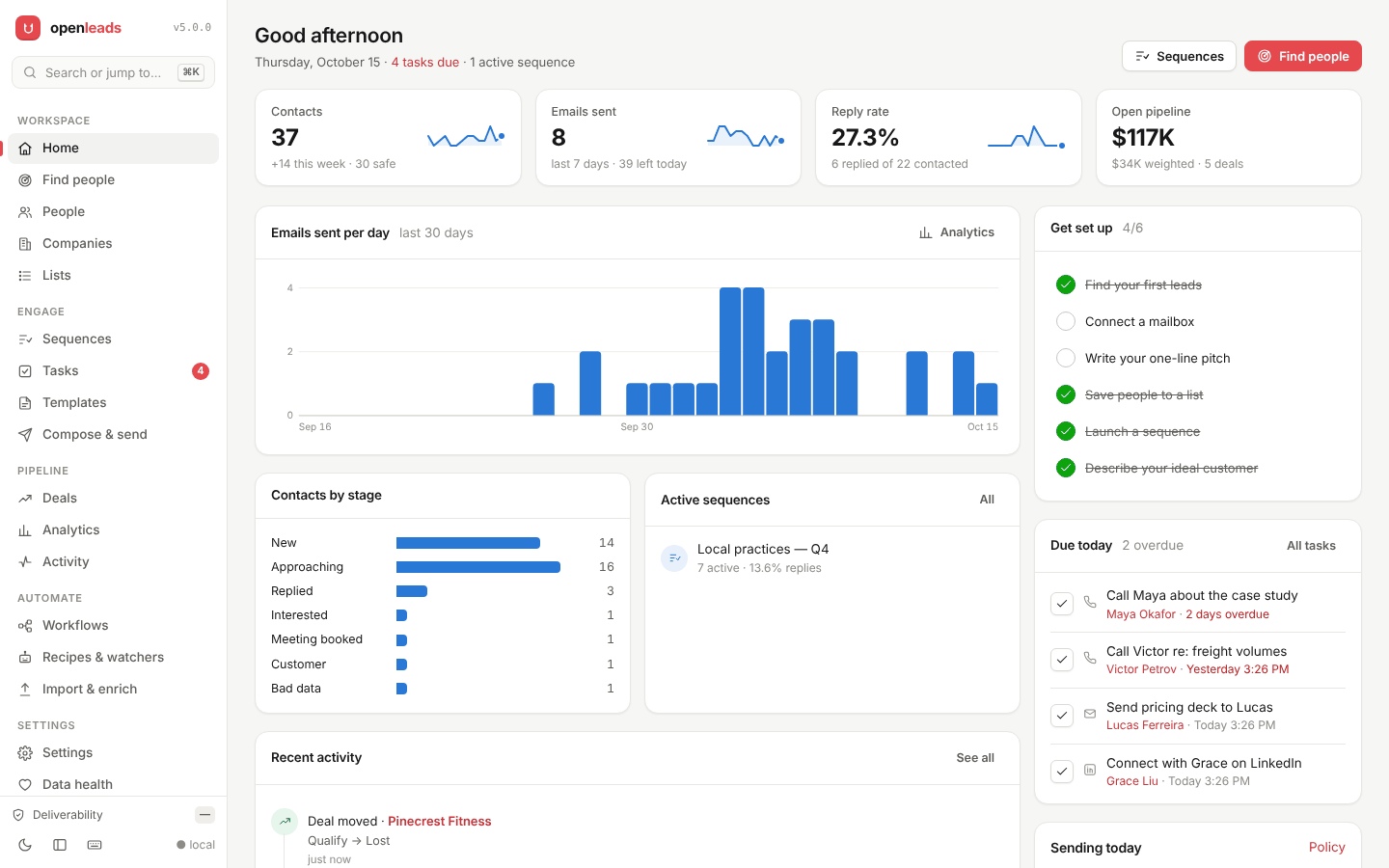Open Home icon in sidebar
The width and height of the screenshot is (1389, 868).
coord(25,149)
